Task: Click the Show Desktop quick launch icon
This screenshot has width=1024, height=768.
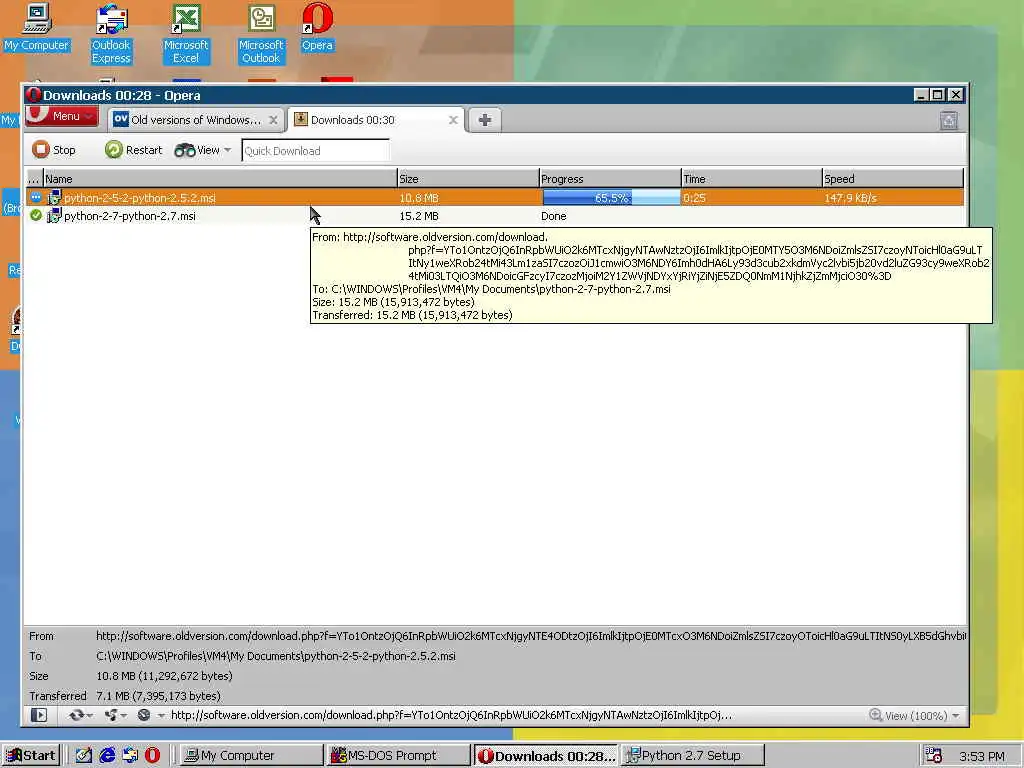Action: point(83,756)
